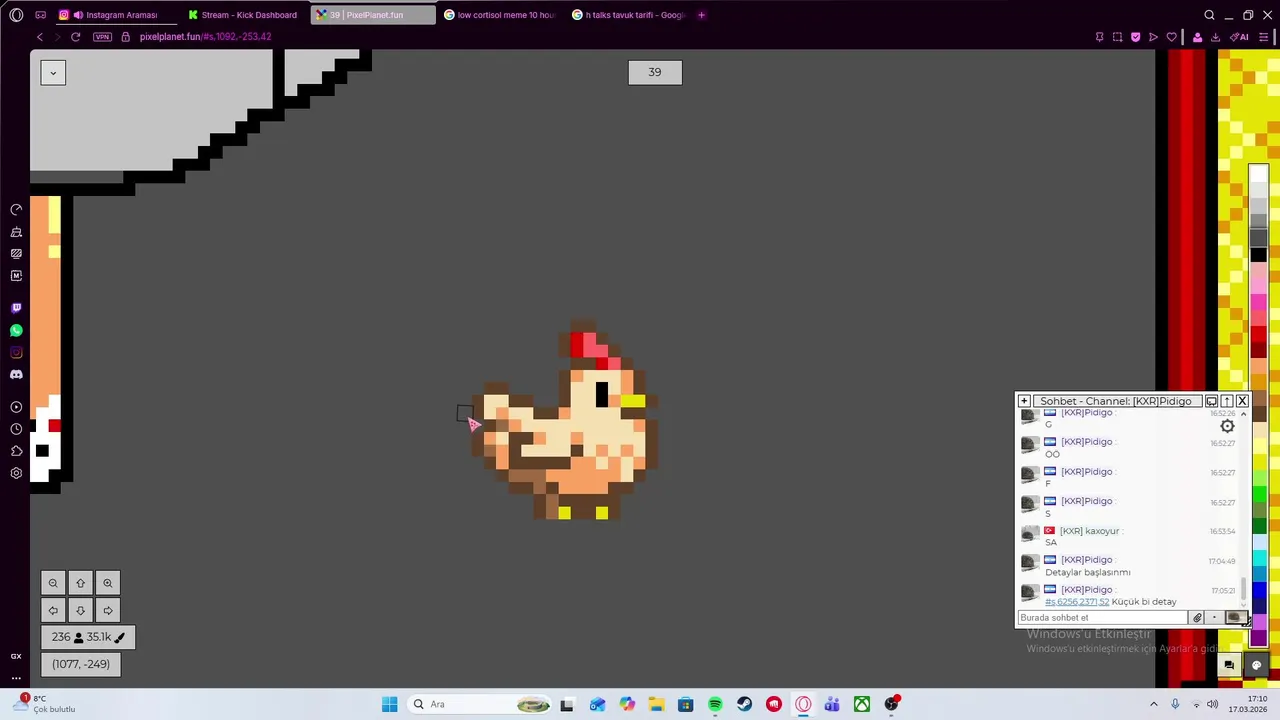Close the Sohbet chat window

pos(1242,401)
